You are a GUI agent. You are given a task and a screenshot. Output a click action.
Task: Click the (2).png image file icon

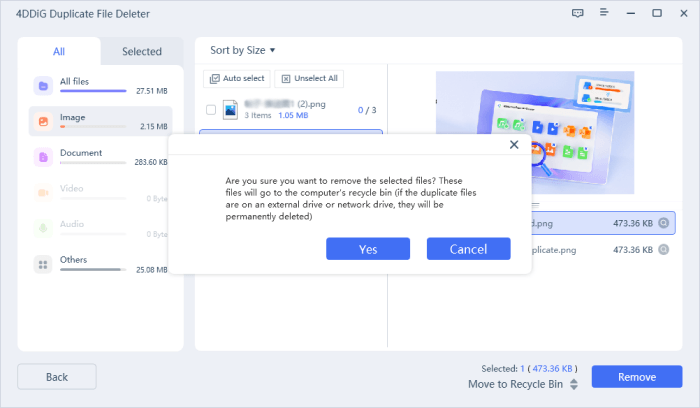click(230, 109)
